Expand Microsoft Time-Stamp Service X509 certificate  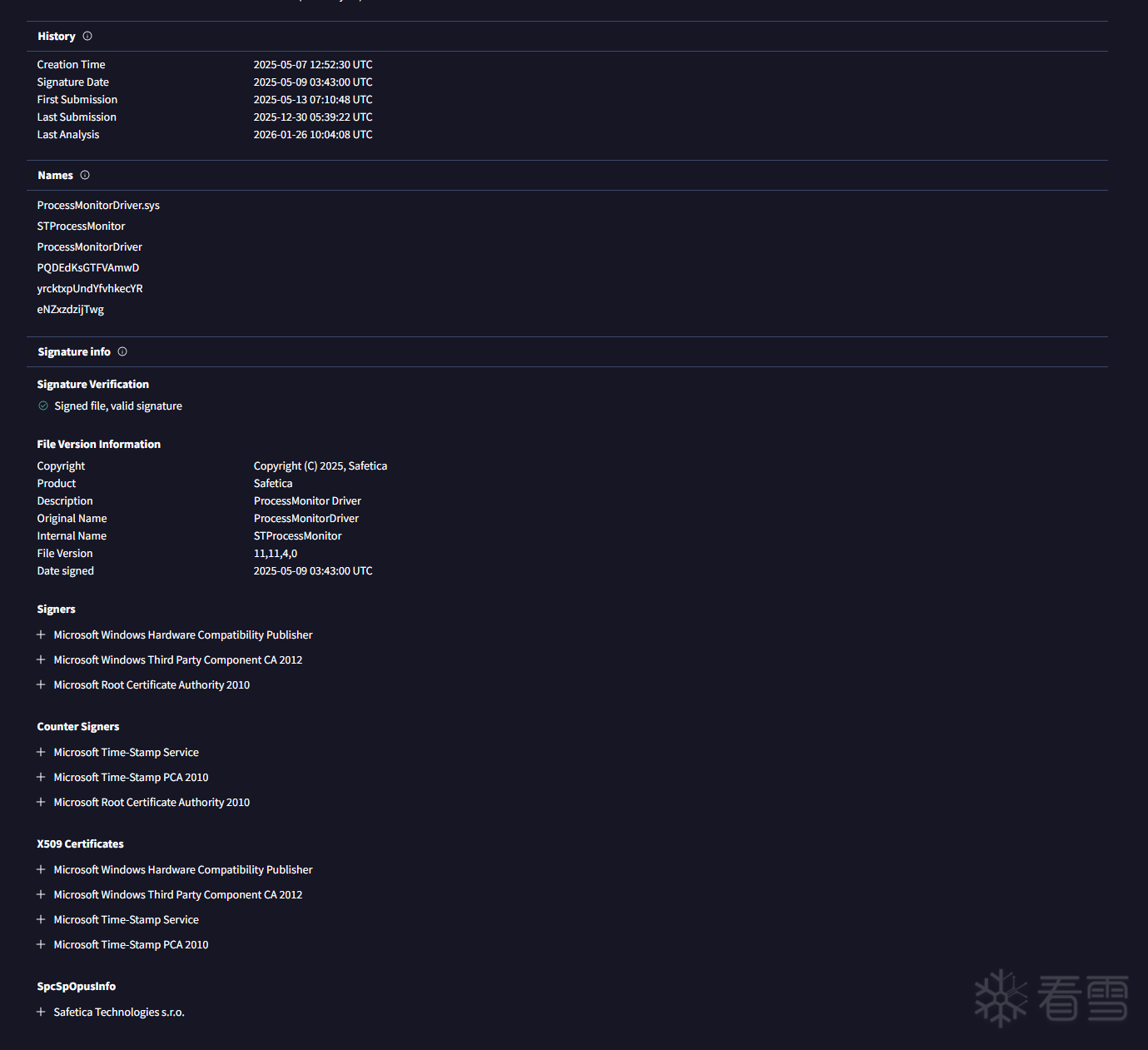[x=41, y=919]
